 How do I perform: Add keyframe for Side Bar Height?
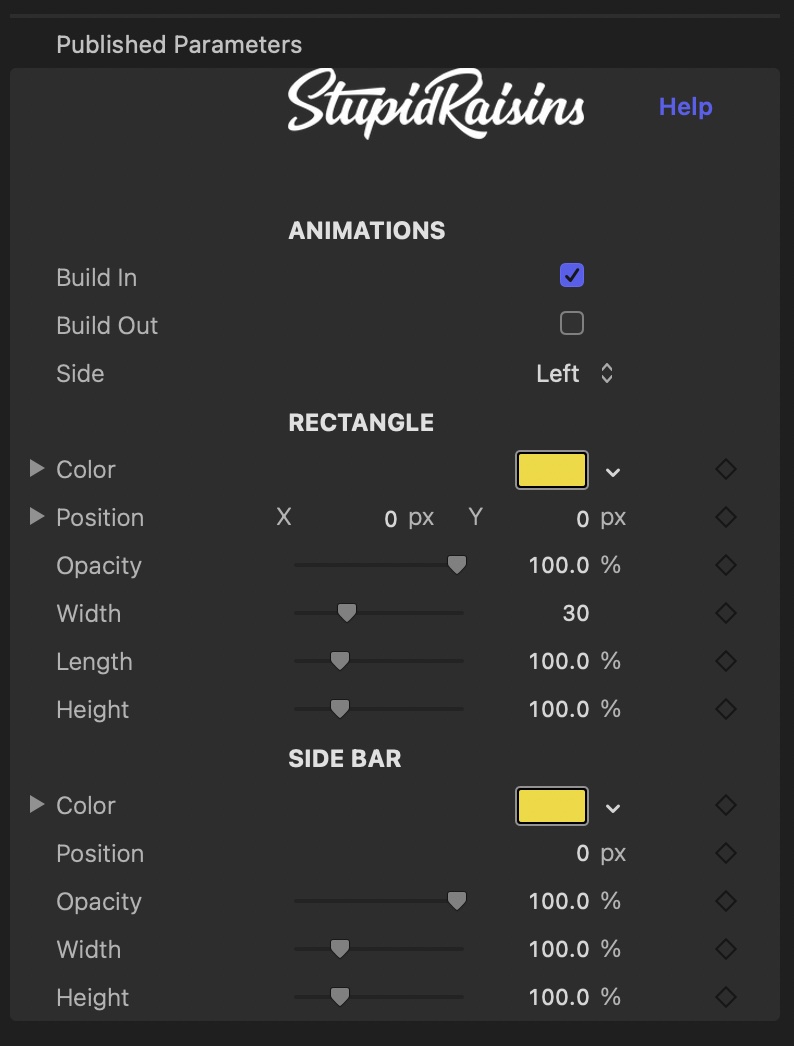[725, 997]
